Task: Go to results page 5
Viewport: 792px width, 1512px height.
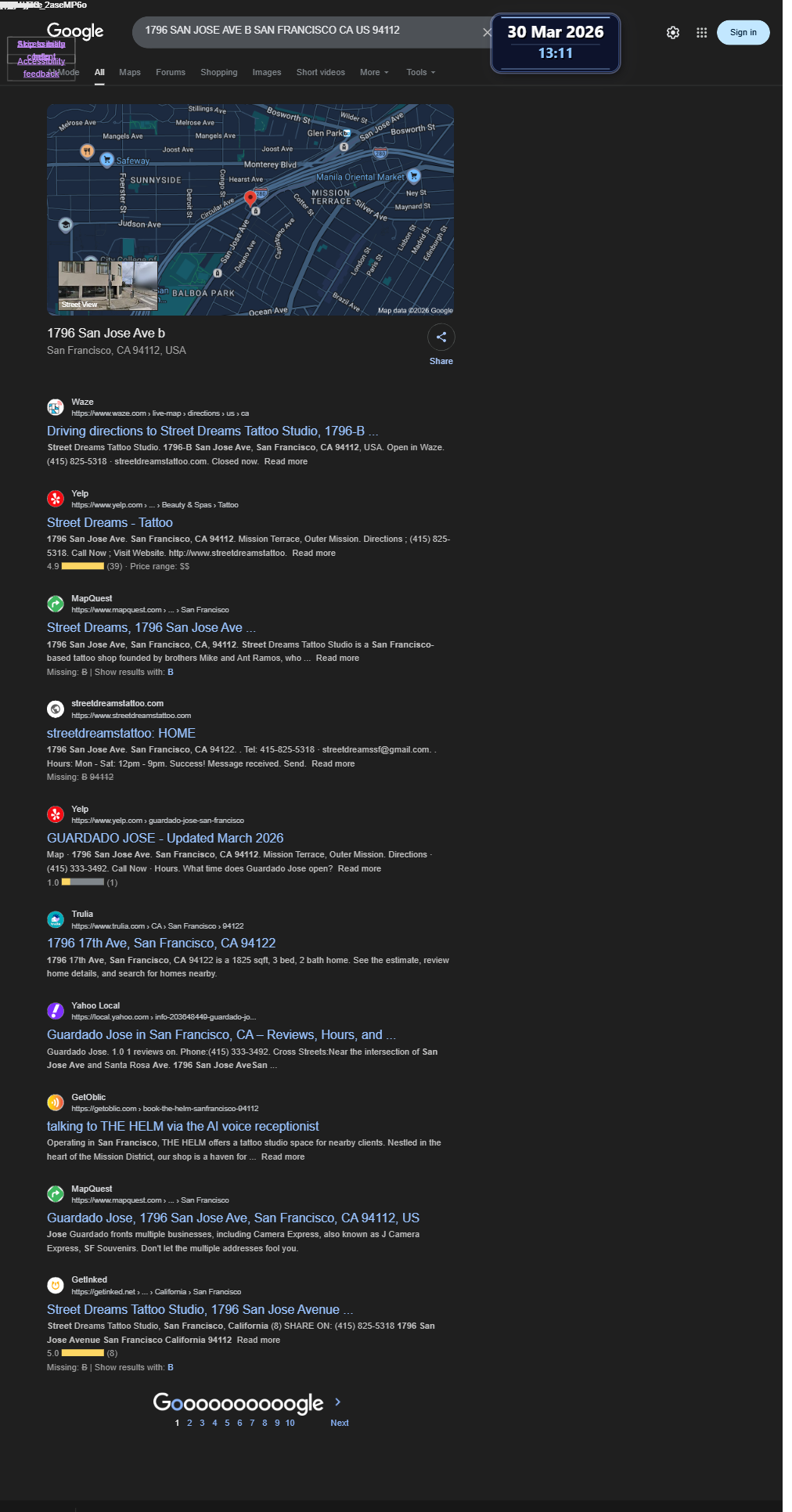Action: coord(227,1423)
